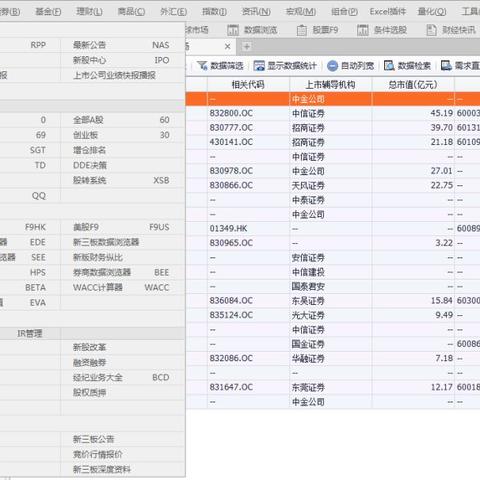Viewport: 480px width, 480px height.
Task: Open the 指数(I) menu
Action: pyautogui.click(x=214, y=12)
